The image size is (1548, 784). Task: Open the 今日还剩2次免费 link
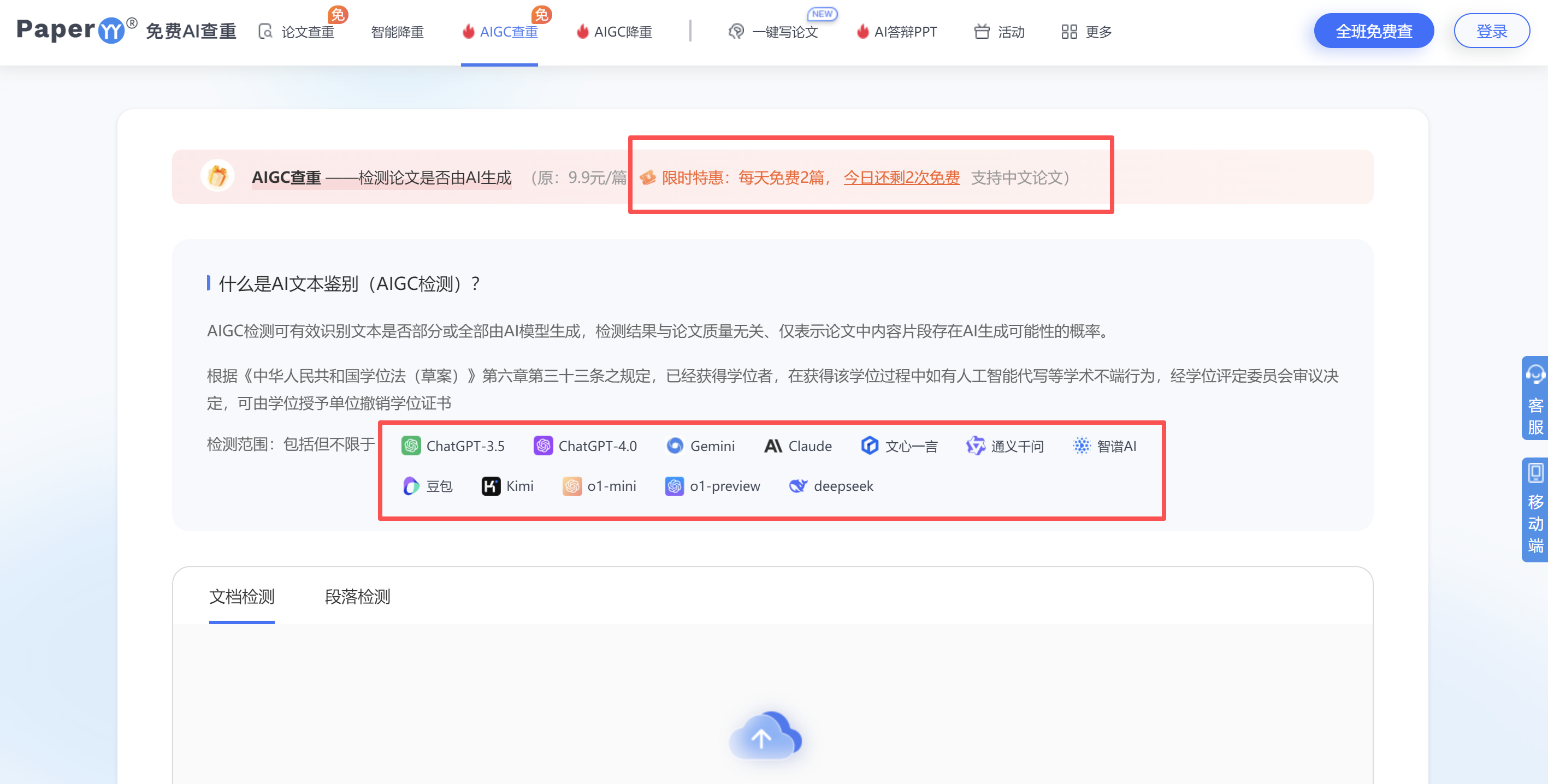click(x=901, y=178)
